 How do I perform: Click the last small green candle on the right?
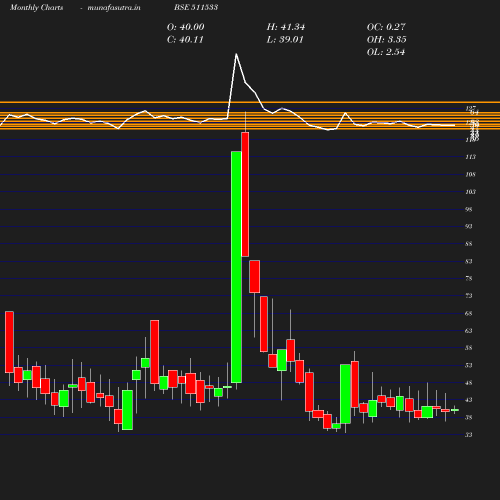point(455,410)
